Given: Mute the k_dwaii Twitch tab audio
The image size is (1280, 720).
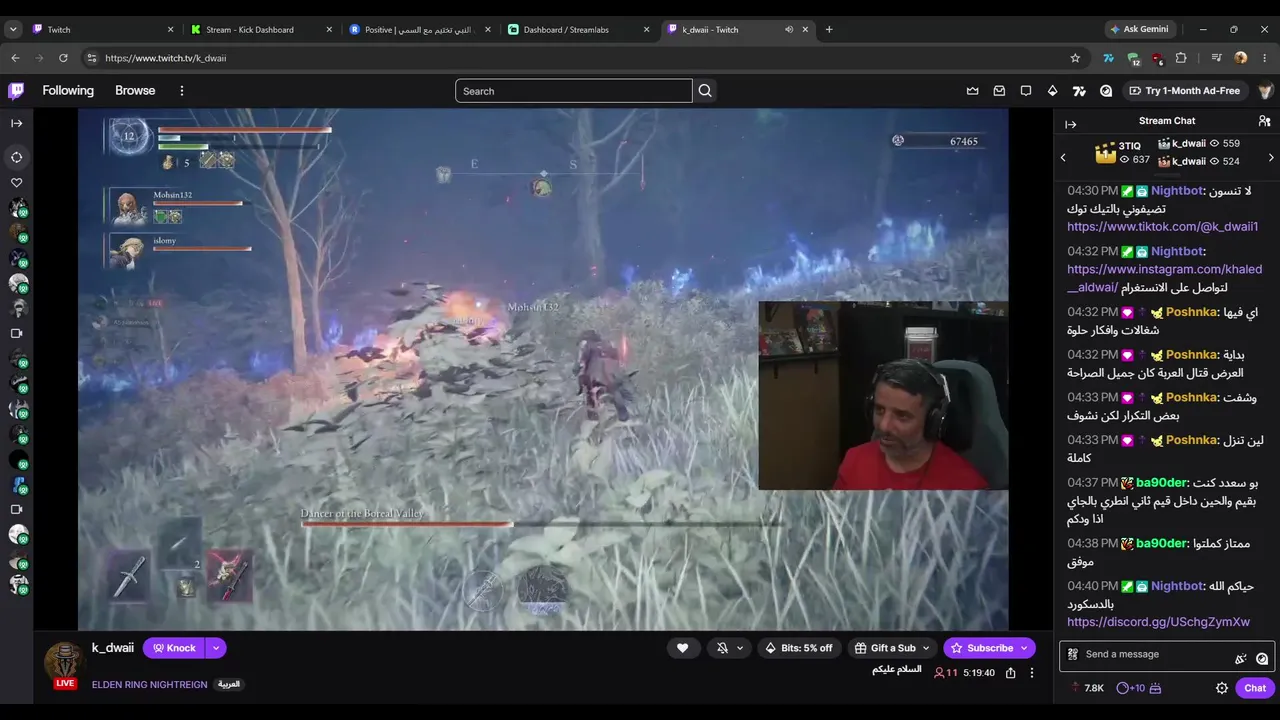Looking at the screenshot, I should point(789,30).
